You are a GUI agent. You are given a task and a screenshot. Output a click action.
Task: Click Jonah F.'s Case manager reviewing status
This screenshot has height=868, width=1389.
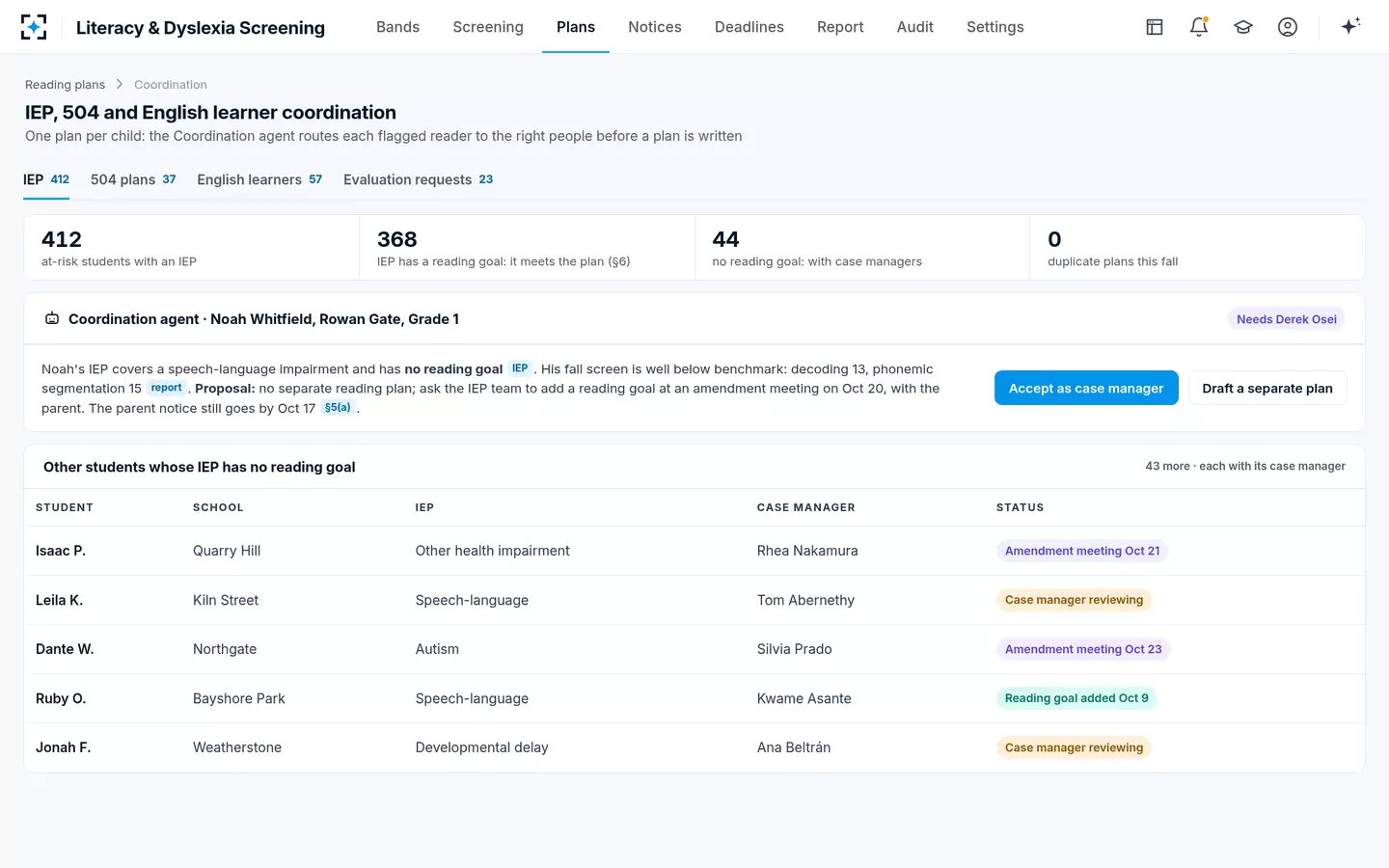1074,747
